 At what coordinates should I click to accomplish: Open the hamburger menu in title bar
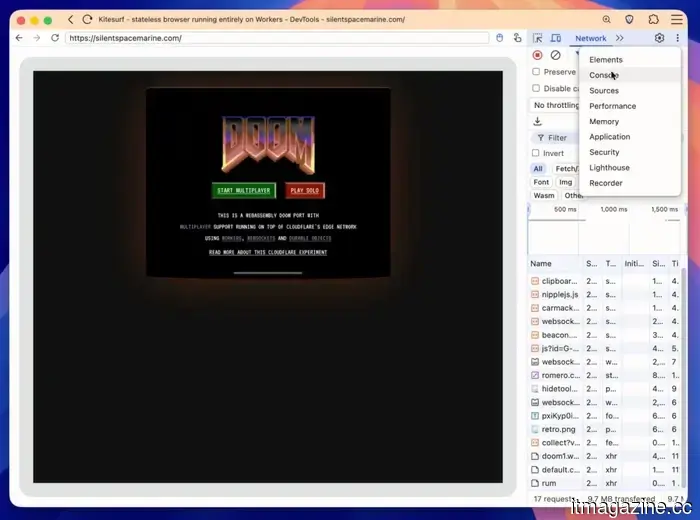coord(677,19)
